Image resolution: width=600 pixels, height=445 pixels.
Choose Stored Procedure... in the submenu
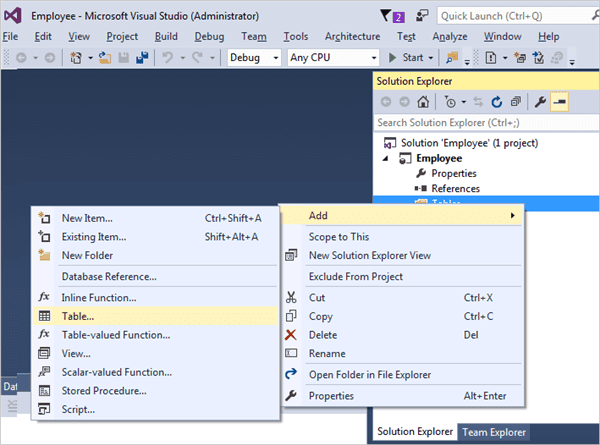click(x=107, y=389)
